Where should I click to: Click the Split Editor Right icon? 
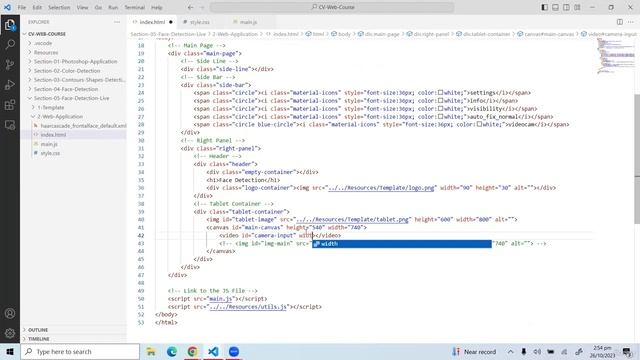click(620, 22)
